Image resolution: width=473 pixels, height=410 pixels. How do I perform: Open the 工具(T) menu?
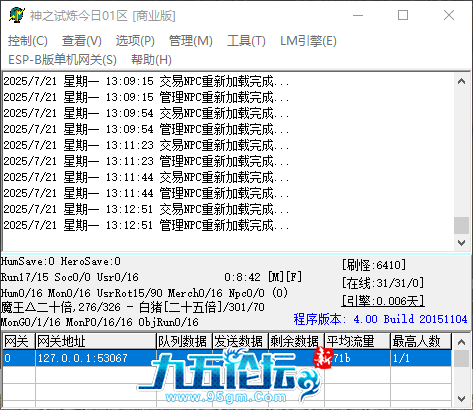pyautogui.click(x=246, y=41)
